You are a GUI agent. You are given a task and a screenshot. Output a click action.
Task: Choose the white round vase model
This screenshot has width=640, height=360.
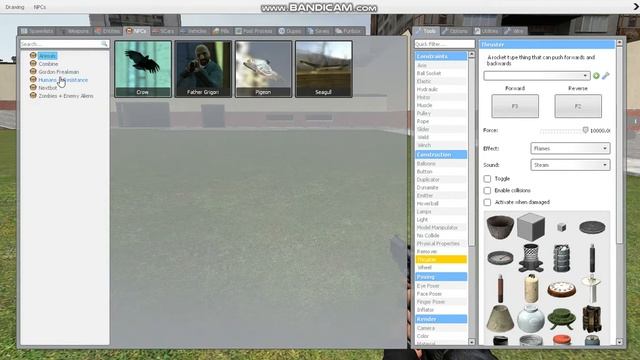[531, 319]
